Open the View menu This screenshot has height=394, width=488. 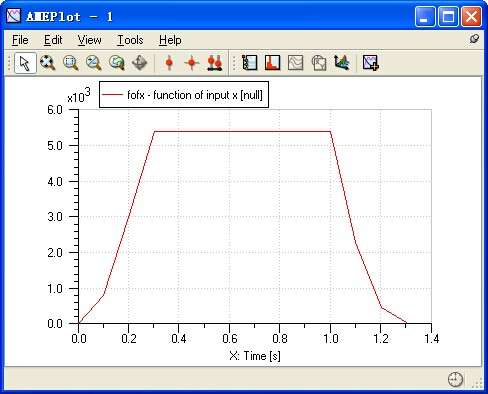(x=89, y=40)
